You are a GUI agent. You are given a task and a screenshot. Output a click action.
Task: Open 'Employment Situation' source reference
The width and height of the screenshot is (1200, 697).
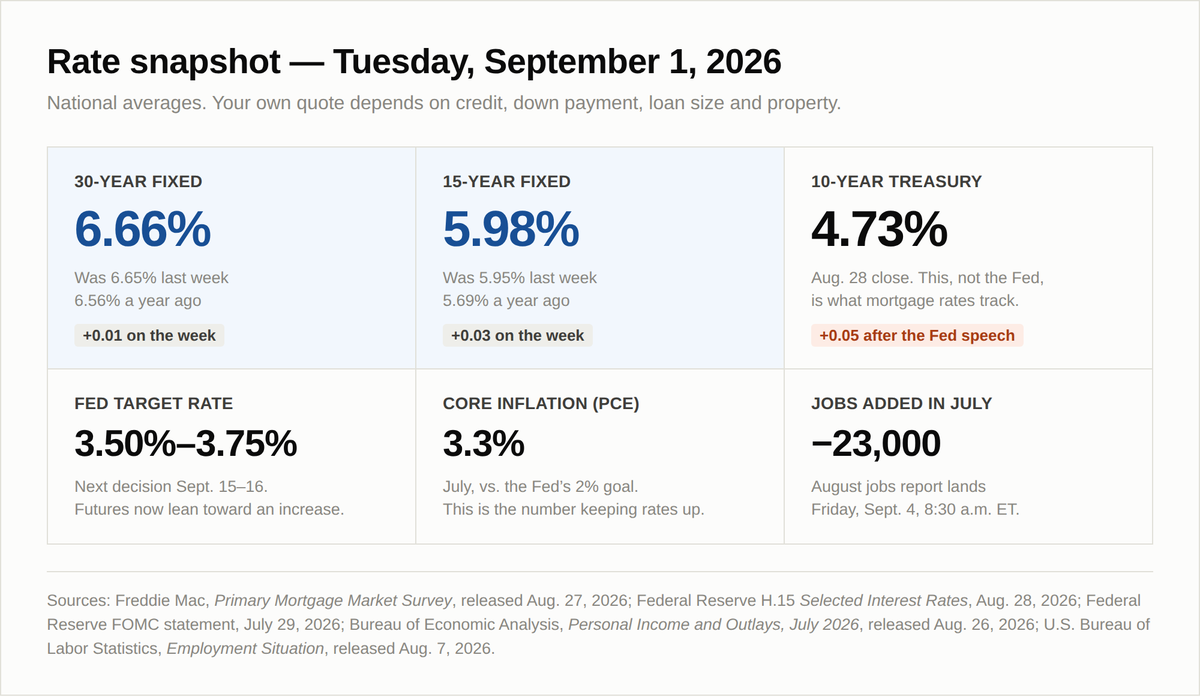pos(245,649)
